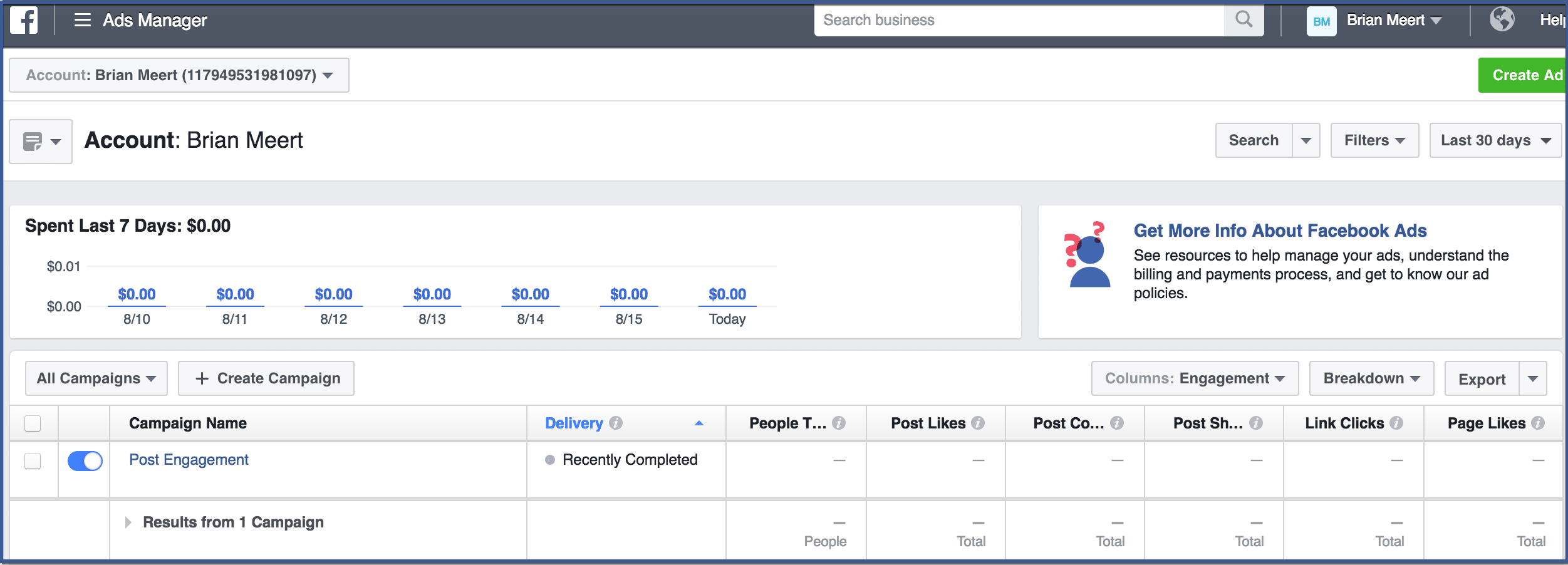Check the Post Engagement row checkbox
1568x565 pixels.
[33, 461]
